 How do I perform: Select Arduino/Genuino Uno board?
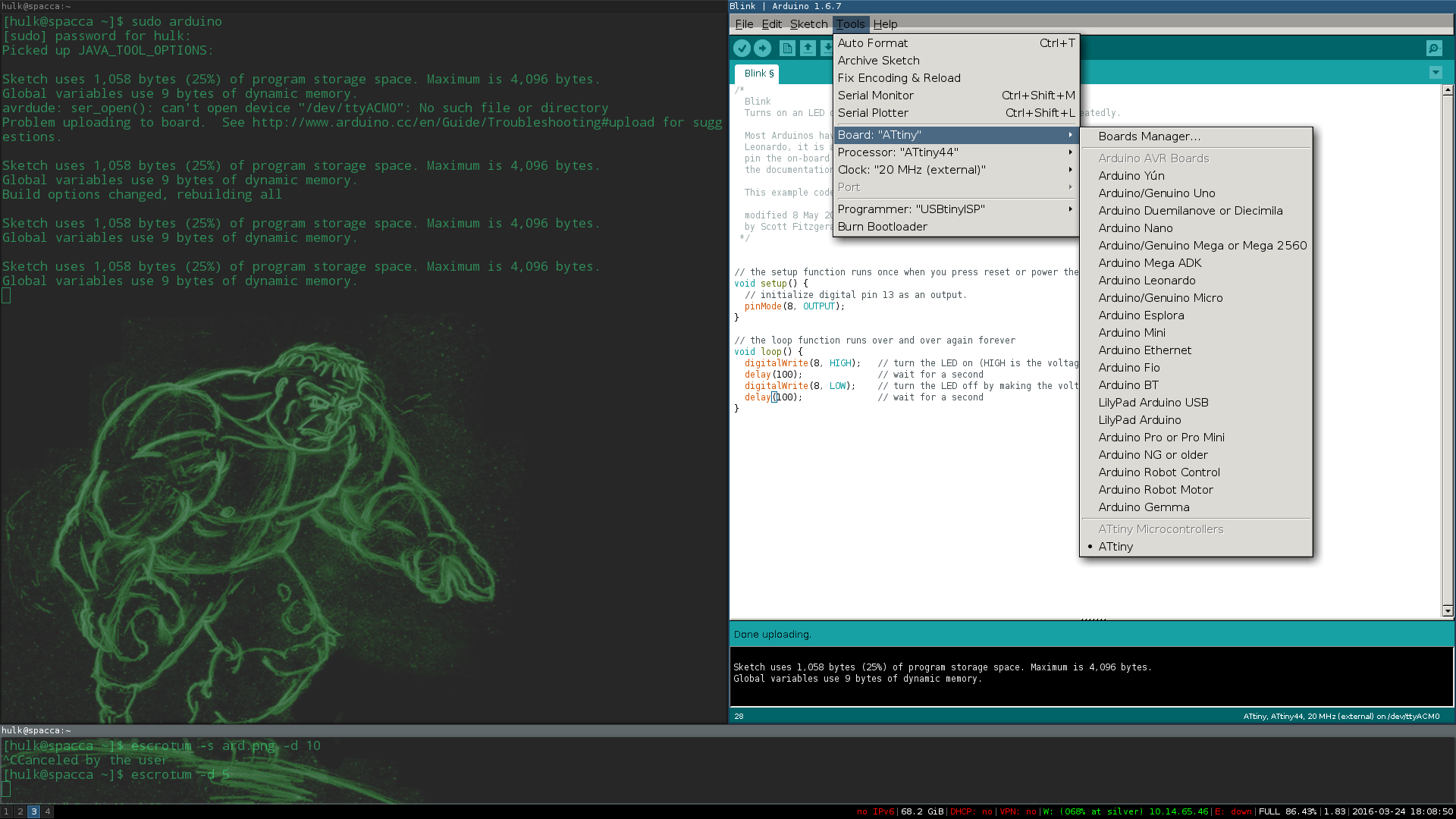[x=1196, y=193]
